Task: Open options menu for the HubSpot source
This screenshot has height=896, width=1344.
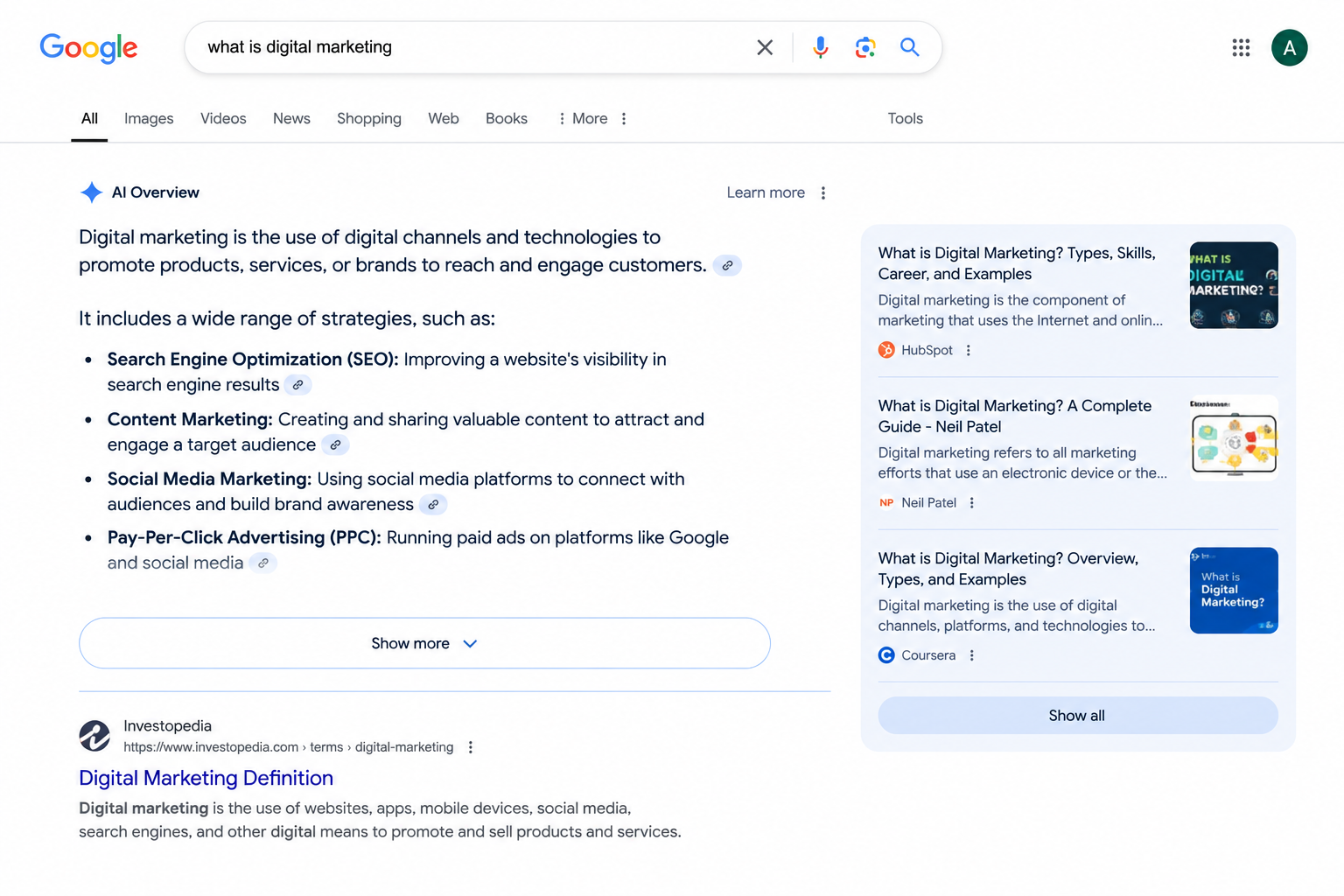Action: click(968, 350)
